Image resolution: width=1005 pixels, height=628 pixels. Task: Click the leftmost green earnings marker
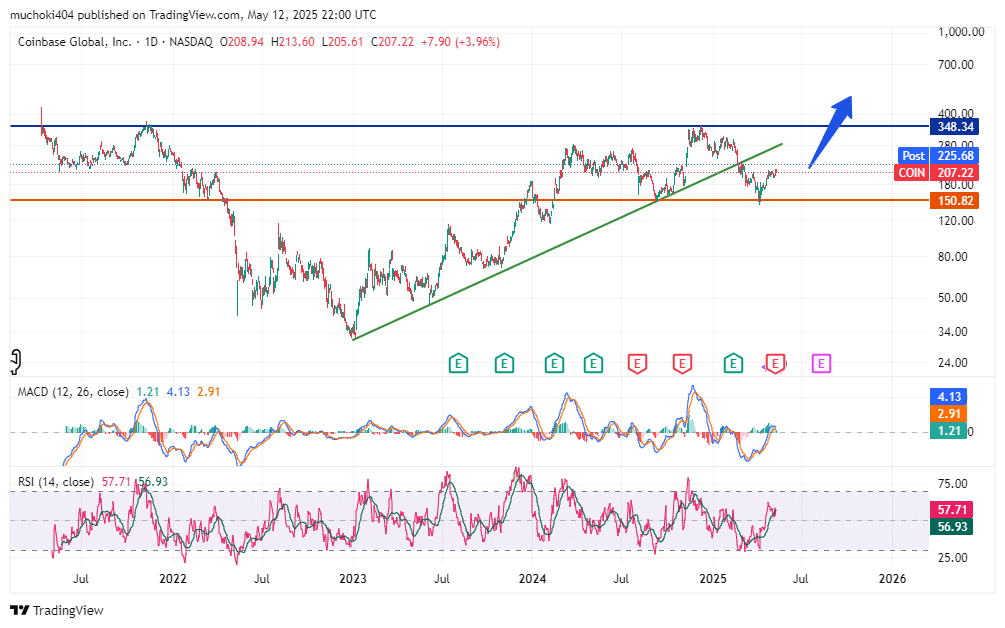459,364
